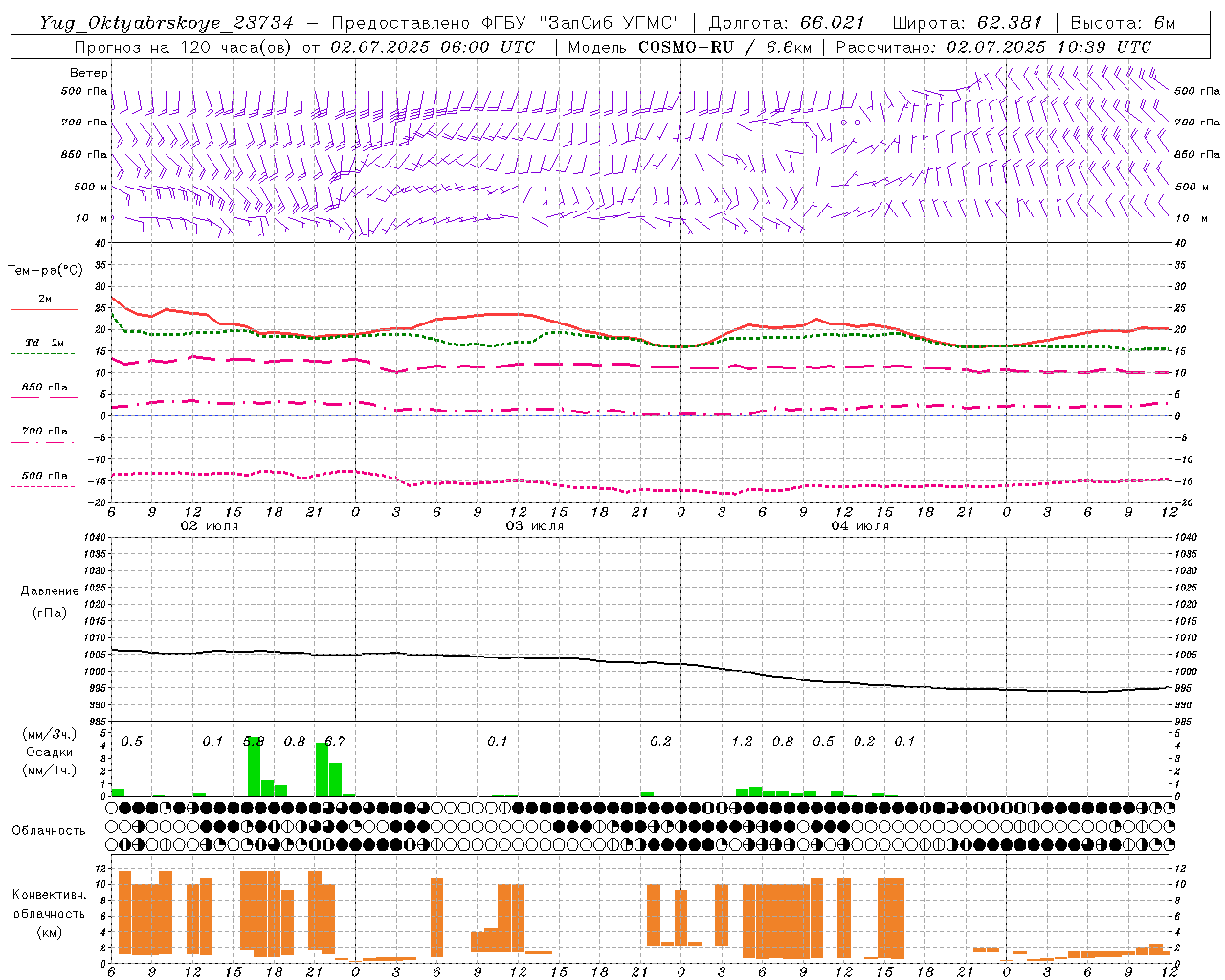Screen dimensions: 1225x980
Task: Click the 02 июля date label
Action: [210, 526]
